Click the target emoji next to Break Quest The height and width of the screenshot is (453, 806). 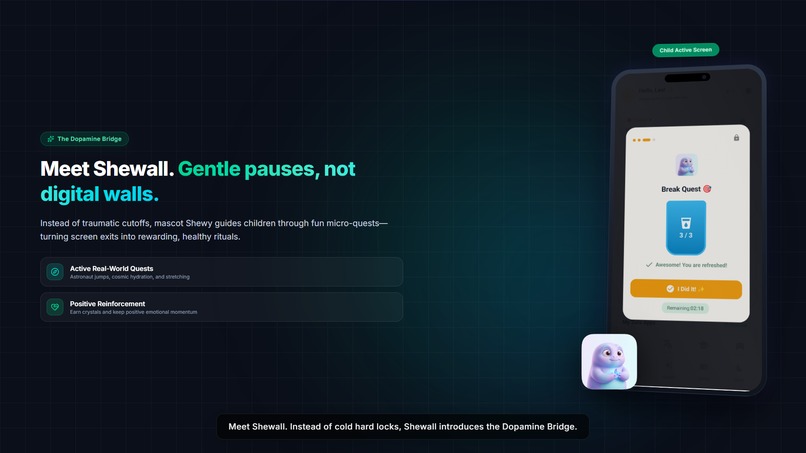coord(707,189)
